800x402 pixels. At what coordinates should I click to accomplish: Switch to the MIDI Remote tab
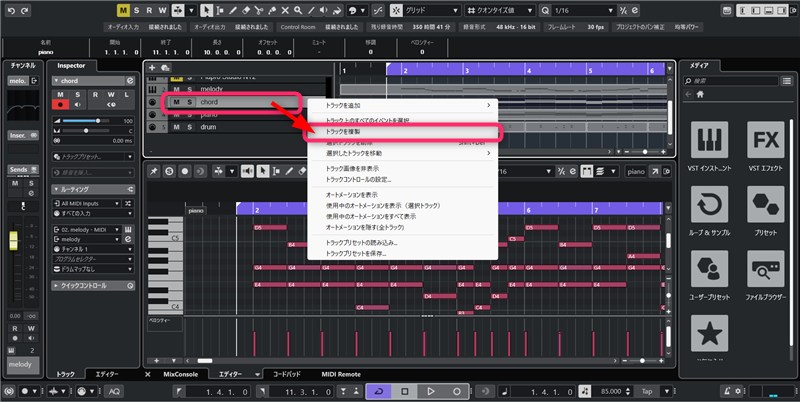[341, 374]
